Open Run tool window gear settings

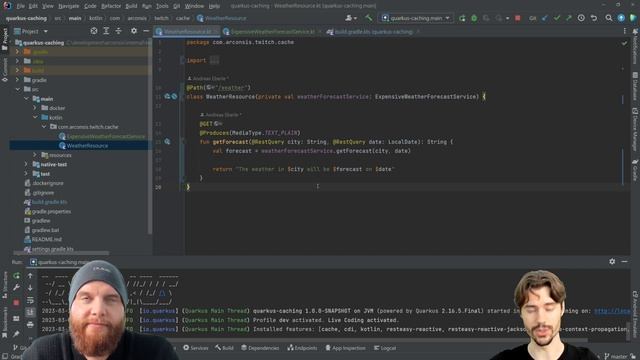612,262
